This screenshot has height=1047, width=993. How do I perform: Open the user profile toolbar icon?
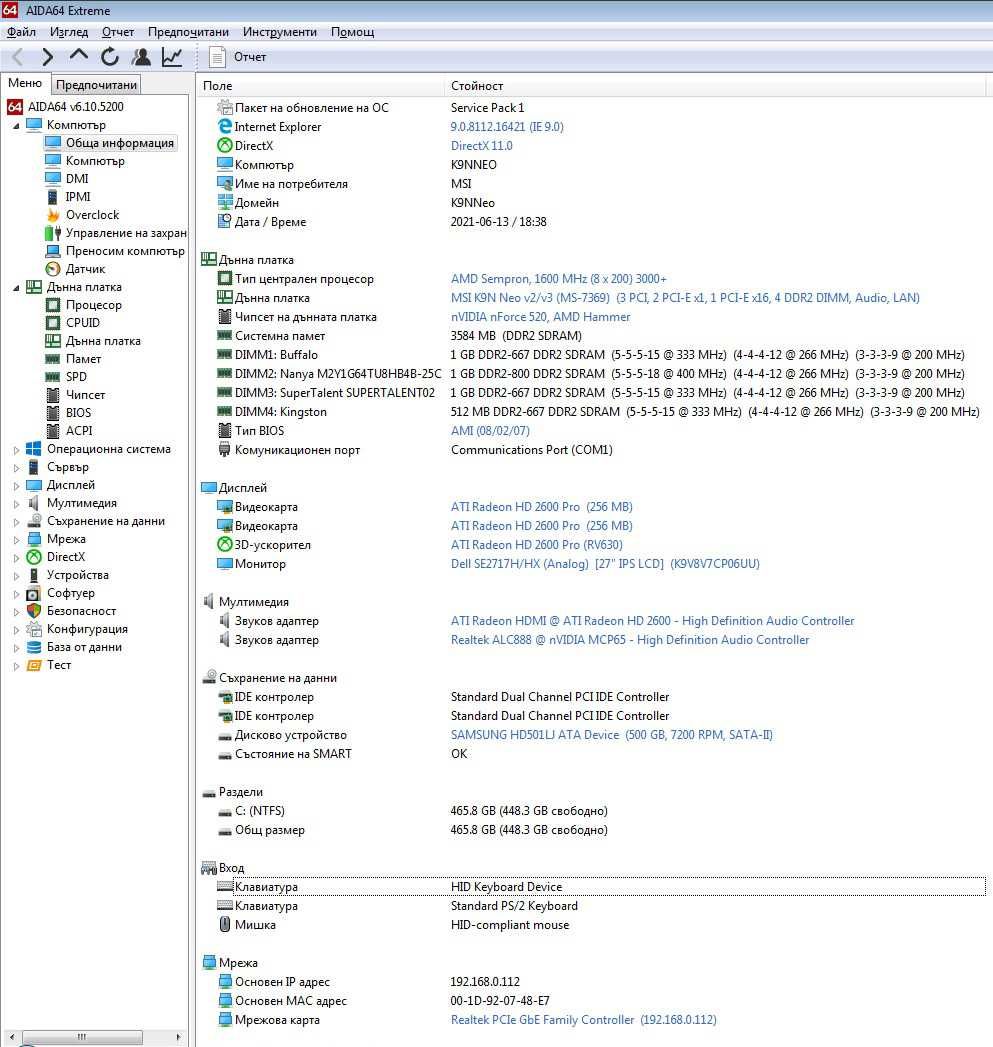141,57
